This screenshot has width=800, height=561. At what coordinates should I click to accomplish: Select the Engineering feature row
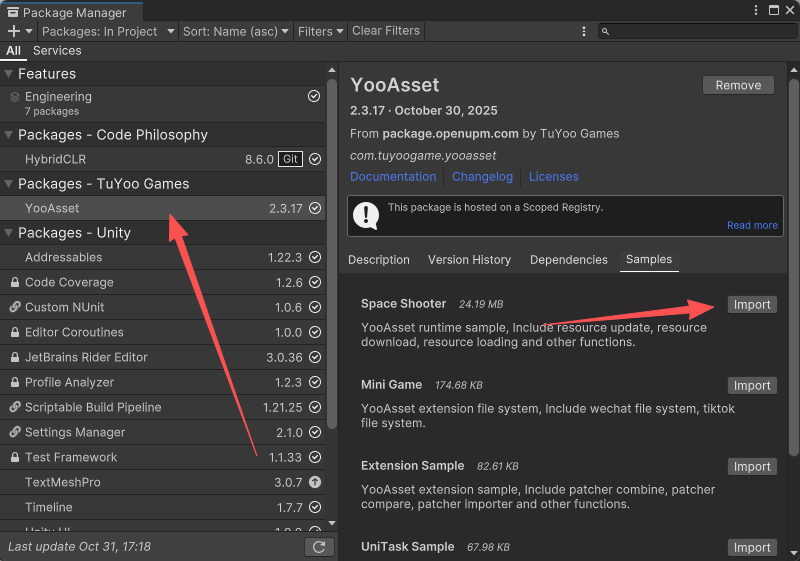163,104
